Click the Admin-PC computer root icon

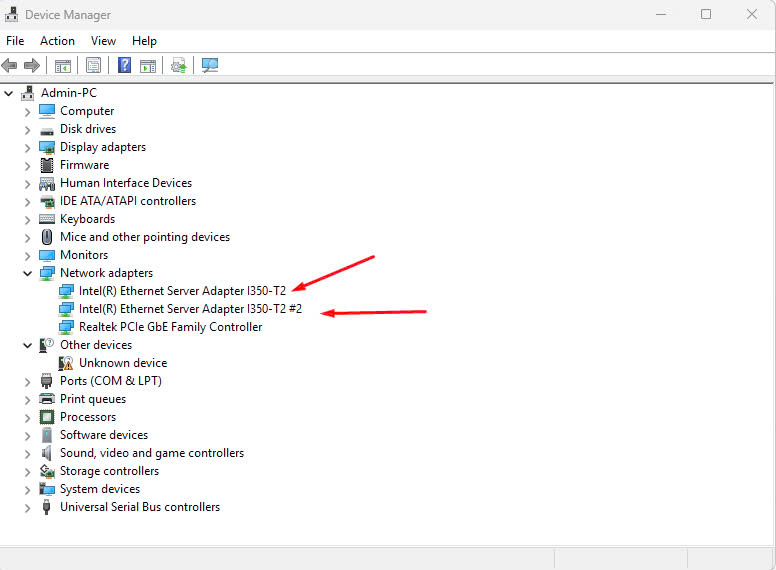coord(28,93)
